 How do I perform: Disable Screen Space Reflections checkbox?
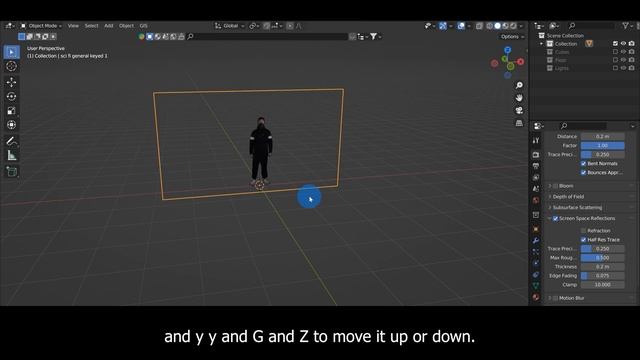555,219
